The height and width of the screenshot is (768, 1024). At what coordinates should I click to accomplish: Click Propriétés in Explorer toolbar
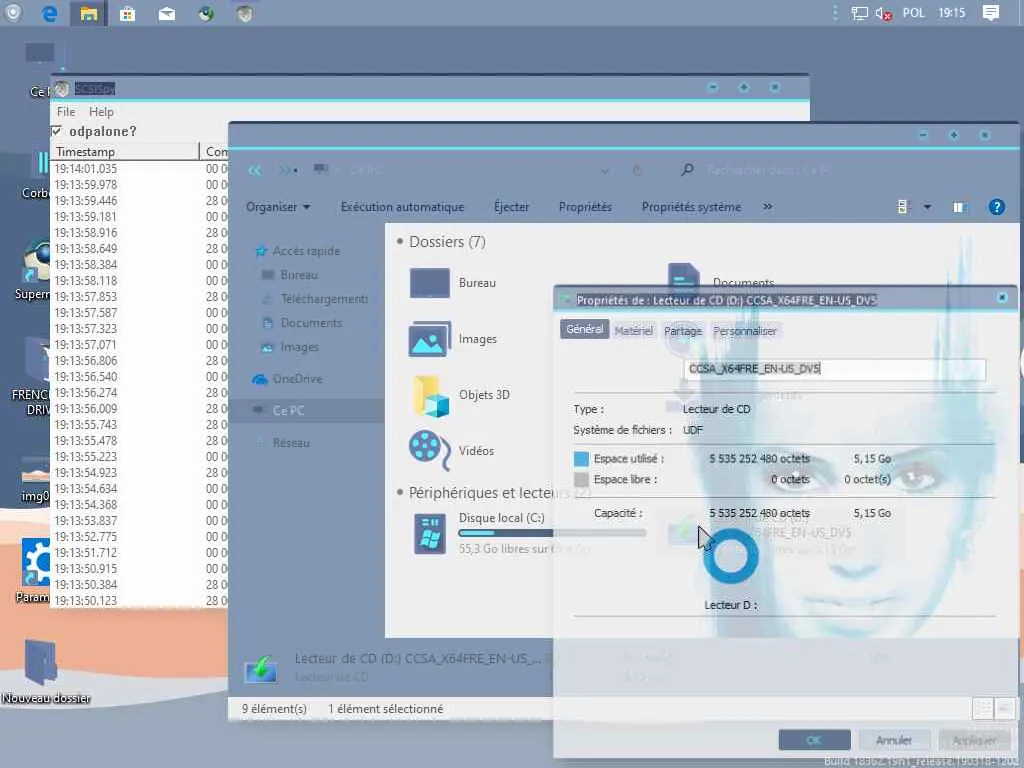click(585, 207)
